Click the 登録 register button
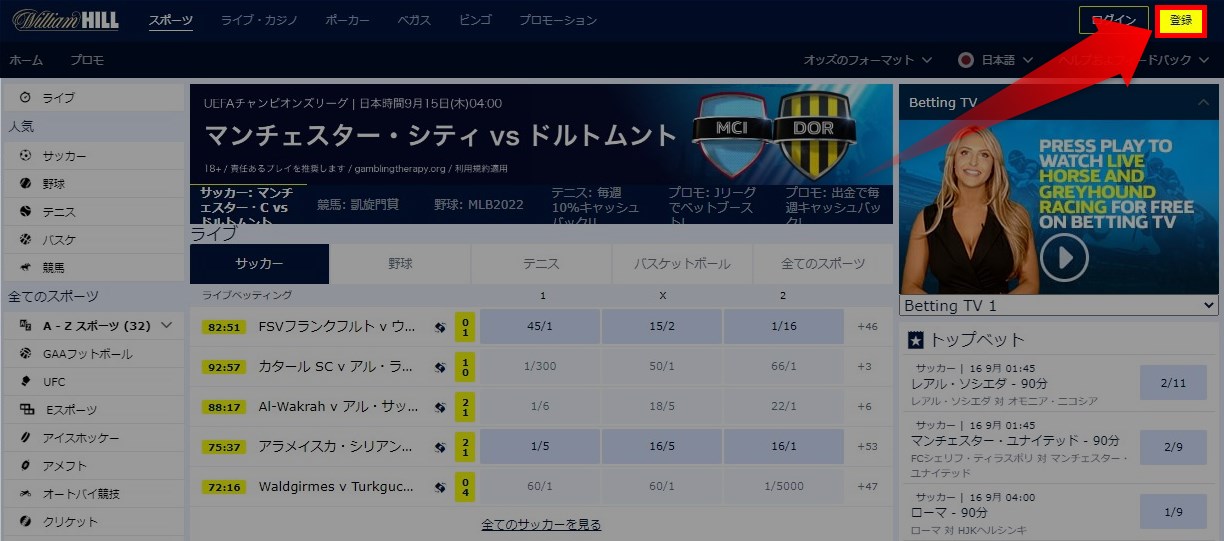Viewport: 1224px width, 541px height. (x=1181, y=20)
